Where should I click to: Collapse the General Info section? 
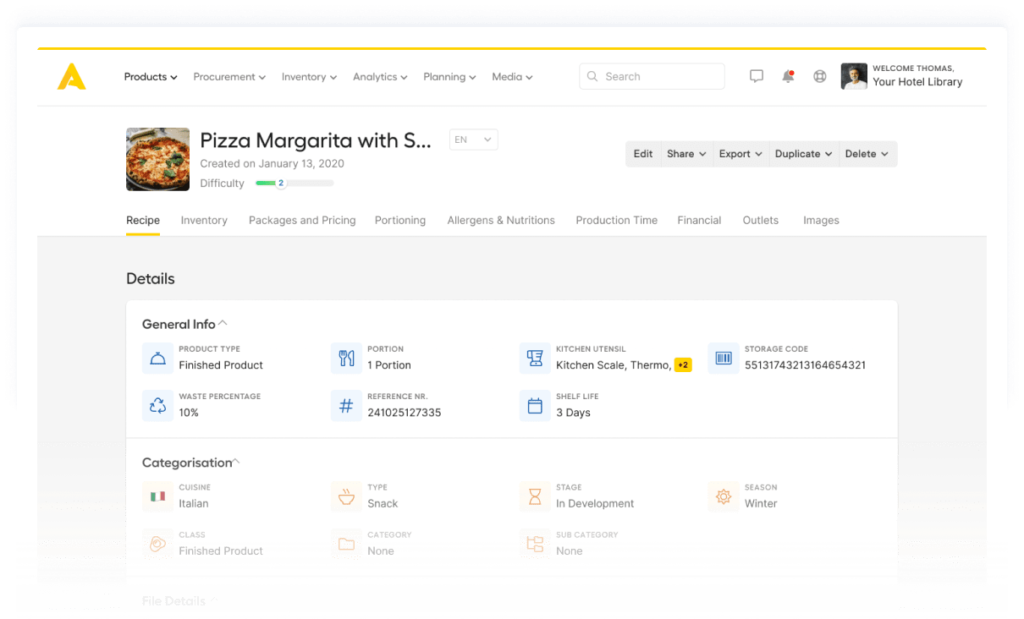coord(223,323)
